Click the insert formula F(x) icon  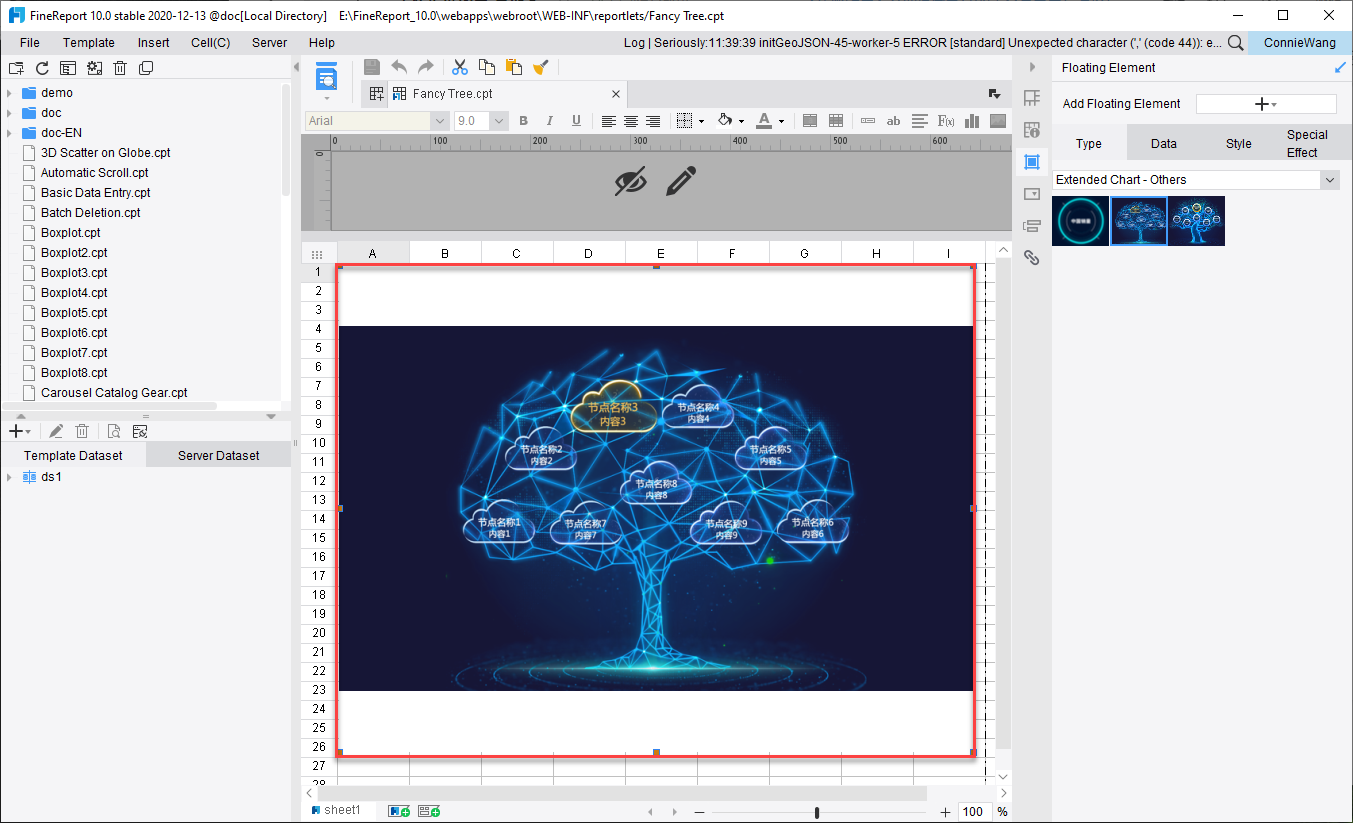[945, 121]
